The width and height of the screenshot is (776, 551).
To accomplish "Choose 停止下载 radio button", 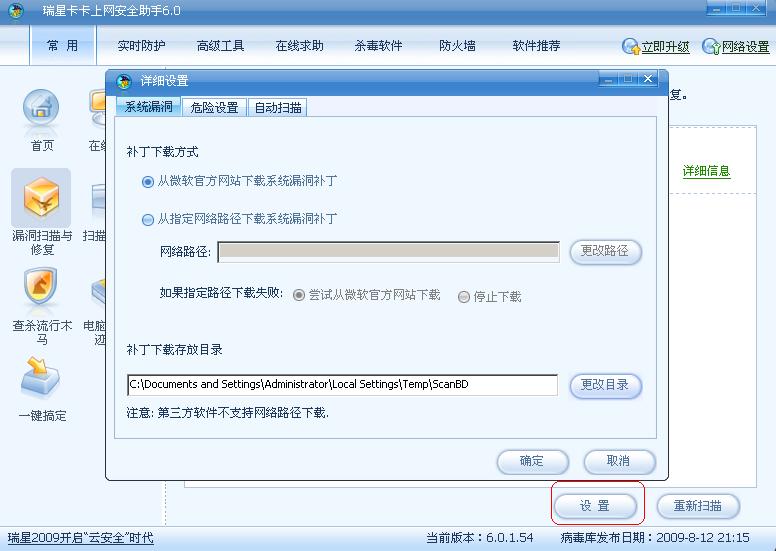I will pyautogui.click(x=463, y=297).
